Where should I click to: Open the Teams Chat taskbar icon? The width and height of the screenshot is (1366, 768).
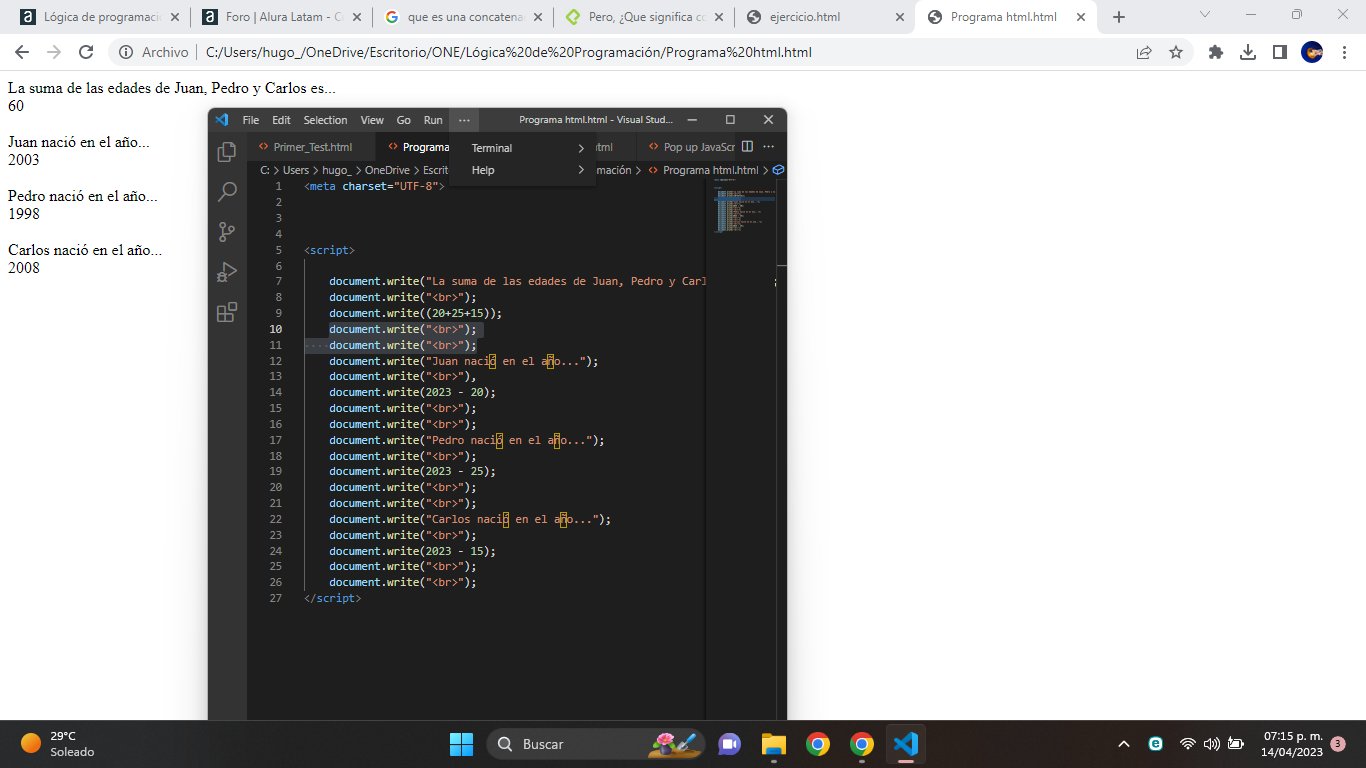(x=729, y=744)
